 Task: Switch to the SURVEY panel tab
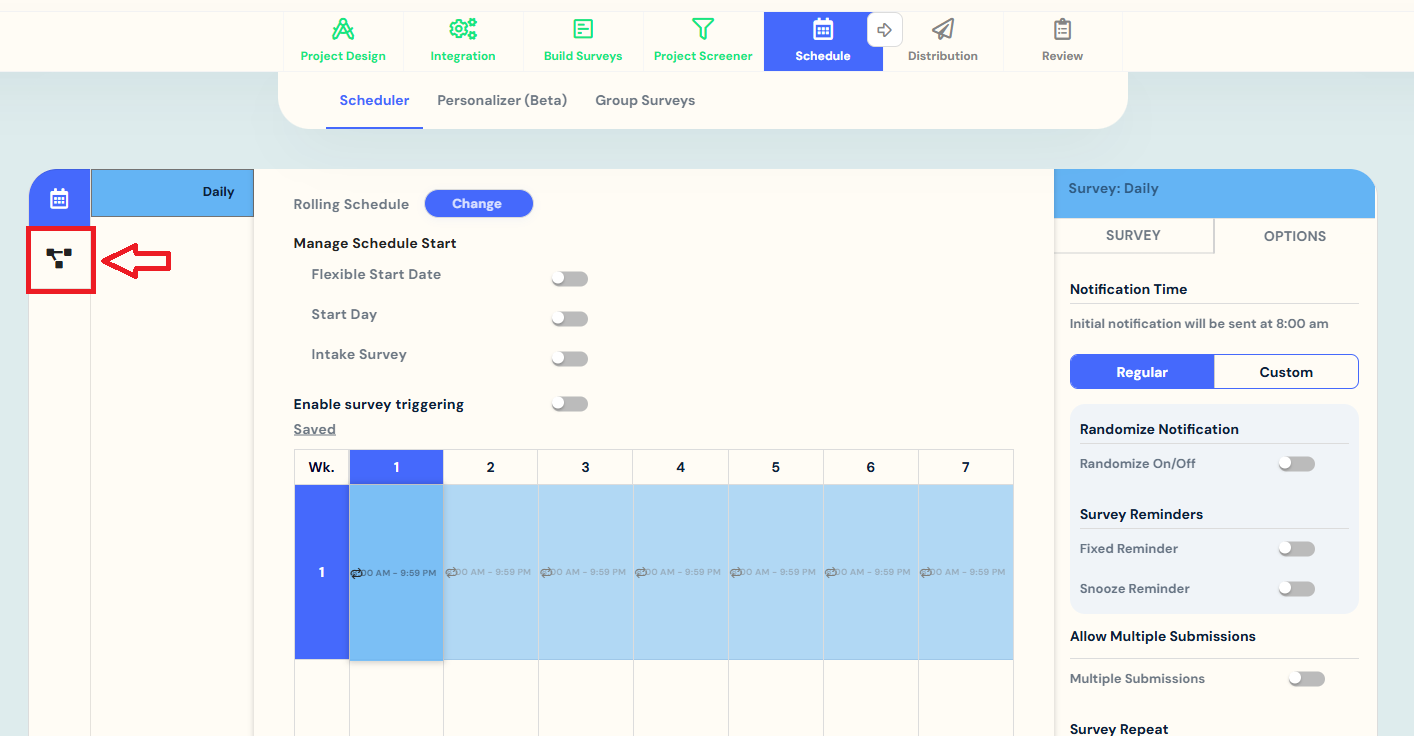(x=1133, y=236)
